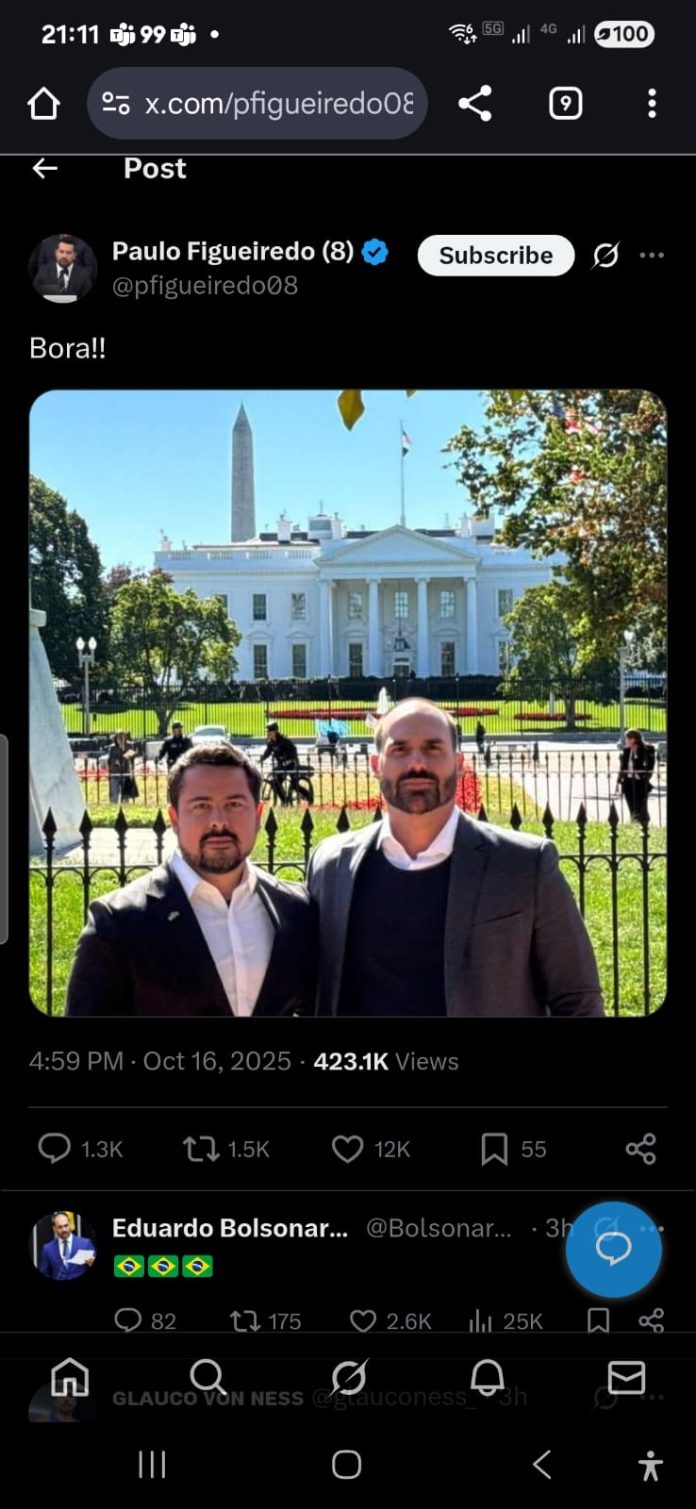The height and width of the screenshot is (1509, 696).
Task: Open Paulo Figueiredo's profile avatar
Action: [63, 268]
